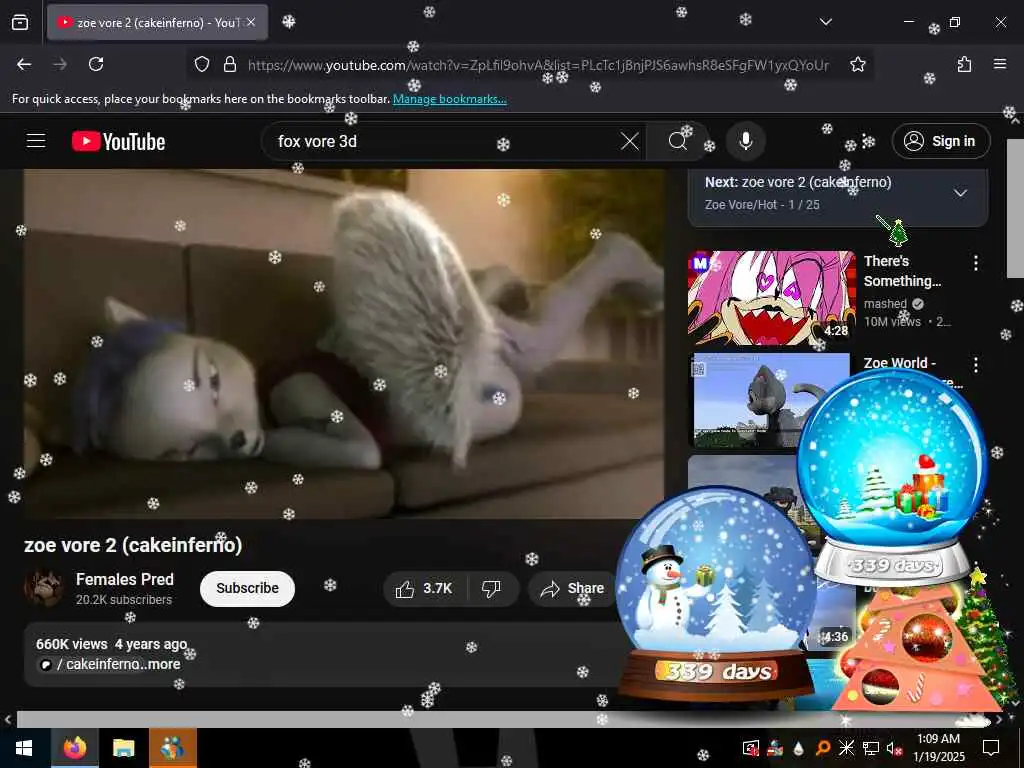Go back with the browser back arrow

24,64
